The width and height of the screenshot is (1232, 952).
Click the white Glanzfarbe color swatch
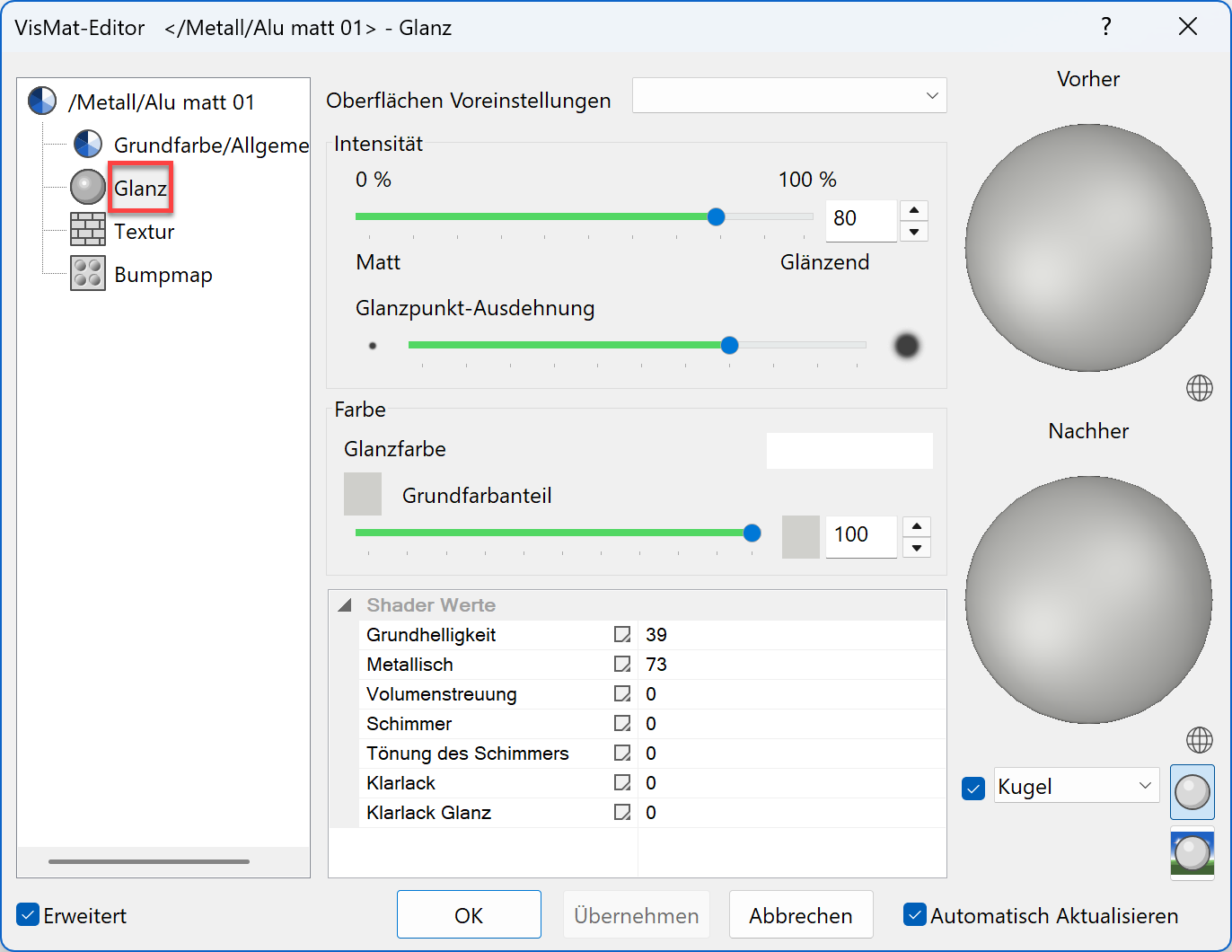point(849,451)
